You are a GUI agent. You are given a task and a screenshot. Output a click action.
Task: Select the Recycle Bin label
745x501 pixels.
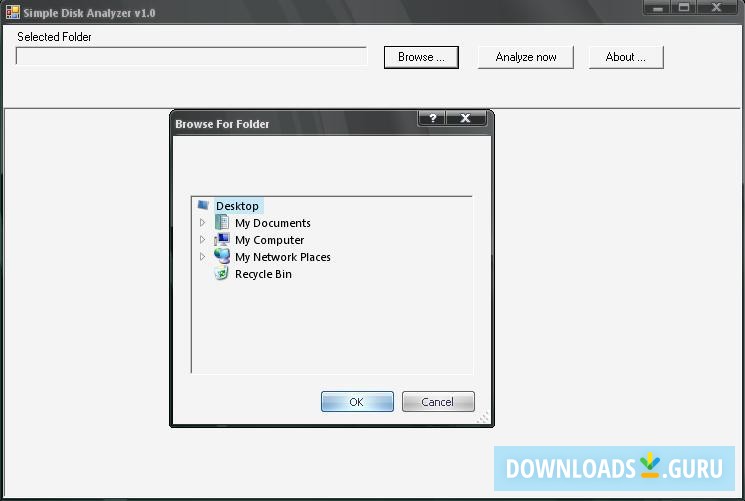pyautogui.click(x=263, y=274)
